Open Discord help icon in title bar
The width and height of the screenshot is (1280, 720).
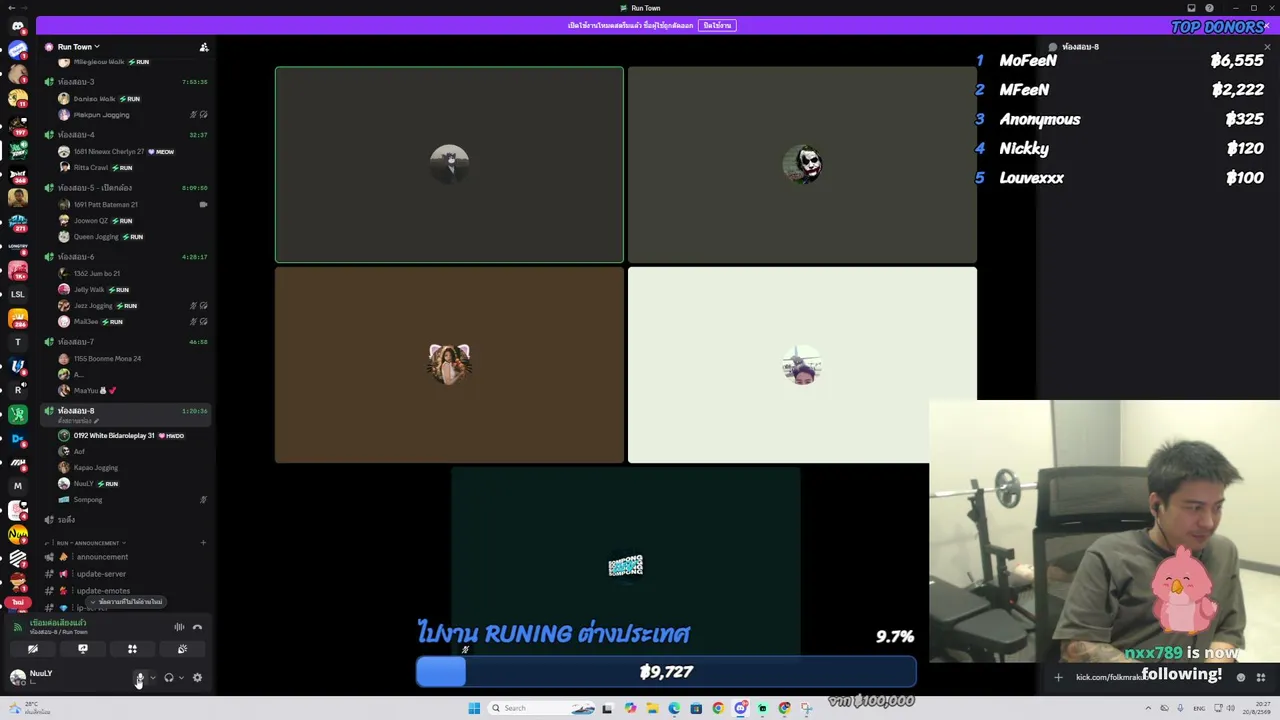coord(1209,8)
